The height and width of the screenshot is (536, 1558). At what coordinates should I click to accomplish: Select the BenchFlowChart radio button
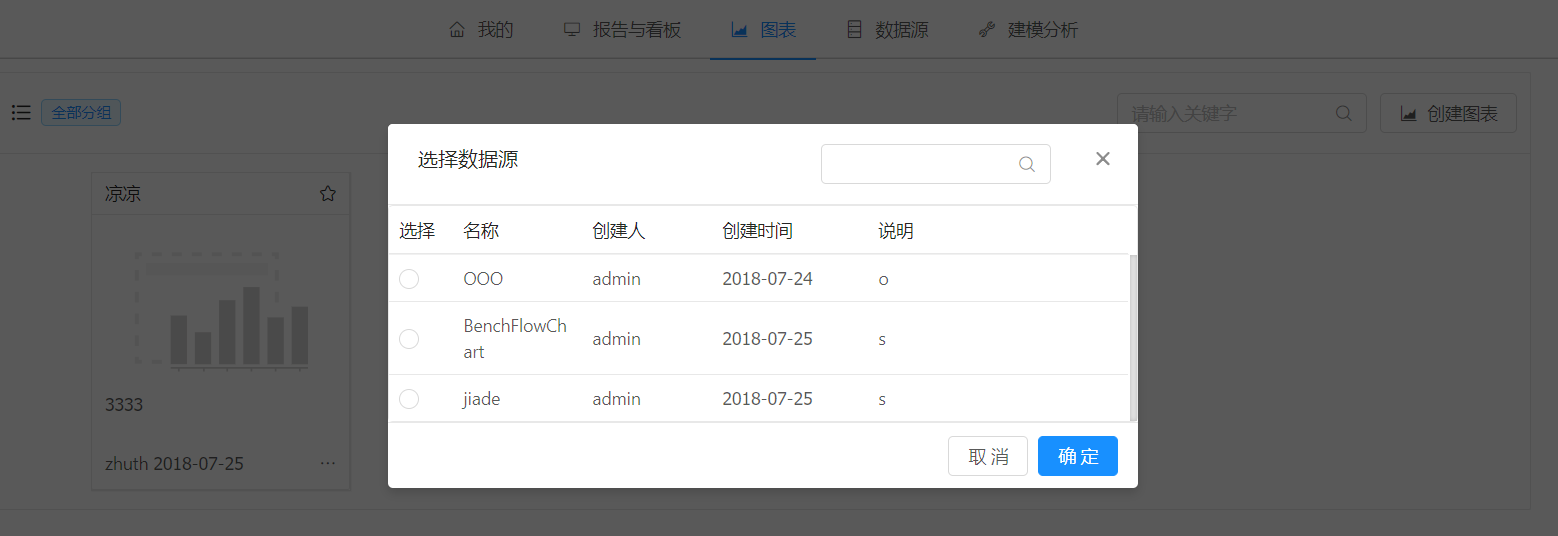pos(409,339)
